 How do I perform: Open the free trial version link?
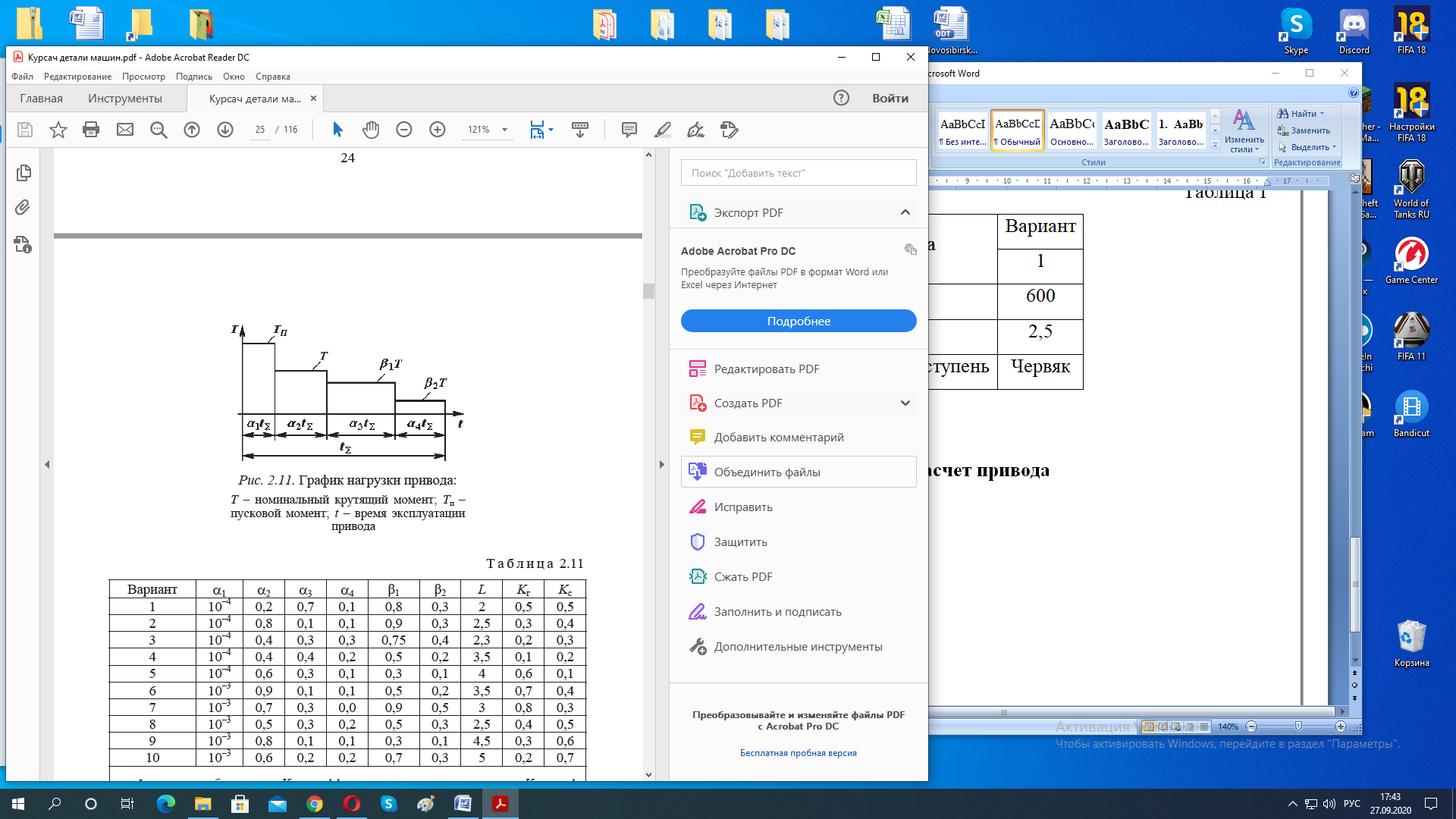(798, 753)
